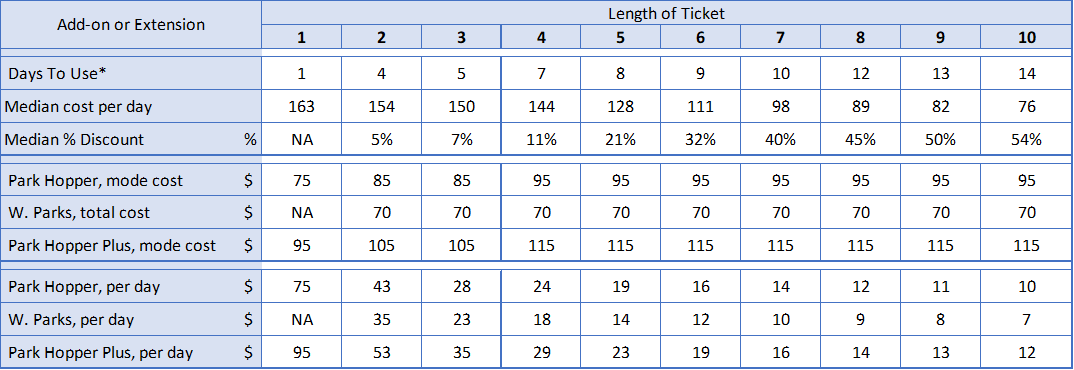Click the 'Median cost per day' label cell
The height and width of the screenshot is (370, 1074).
[131, 106]
